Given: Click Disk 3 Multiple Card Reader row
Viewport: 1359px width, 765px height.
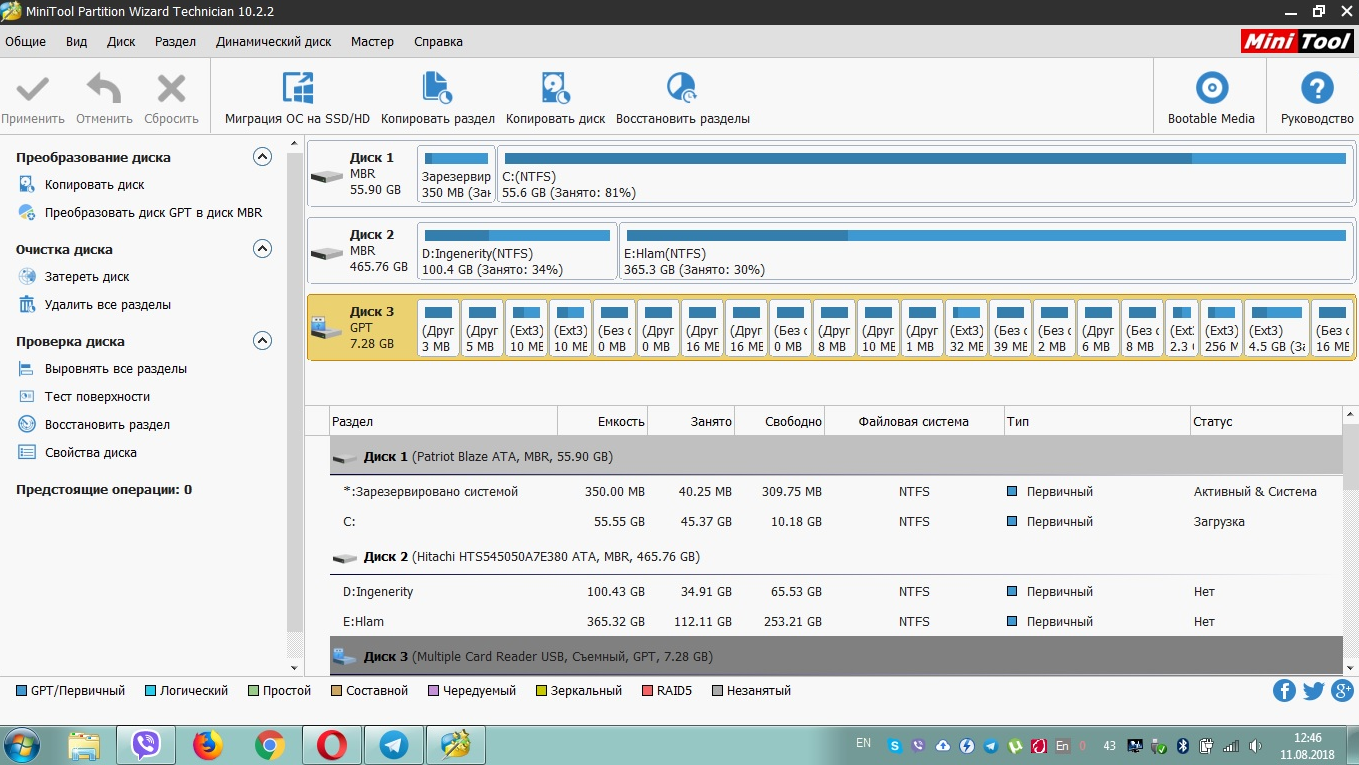Looking at the screenshot, I should click(836, 656).
